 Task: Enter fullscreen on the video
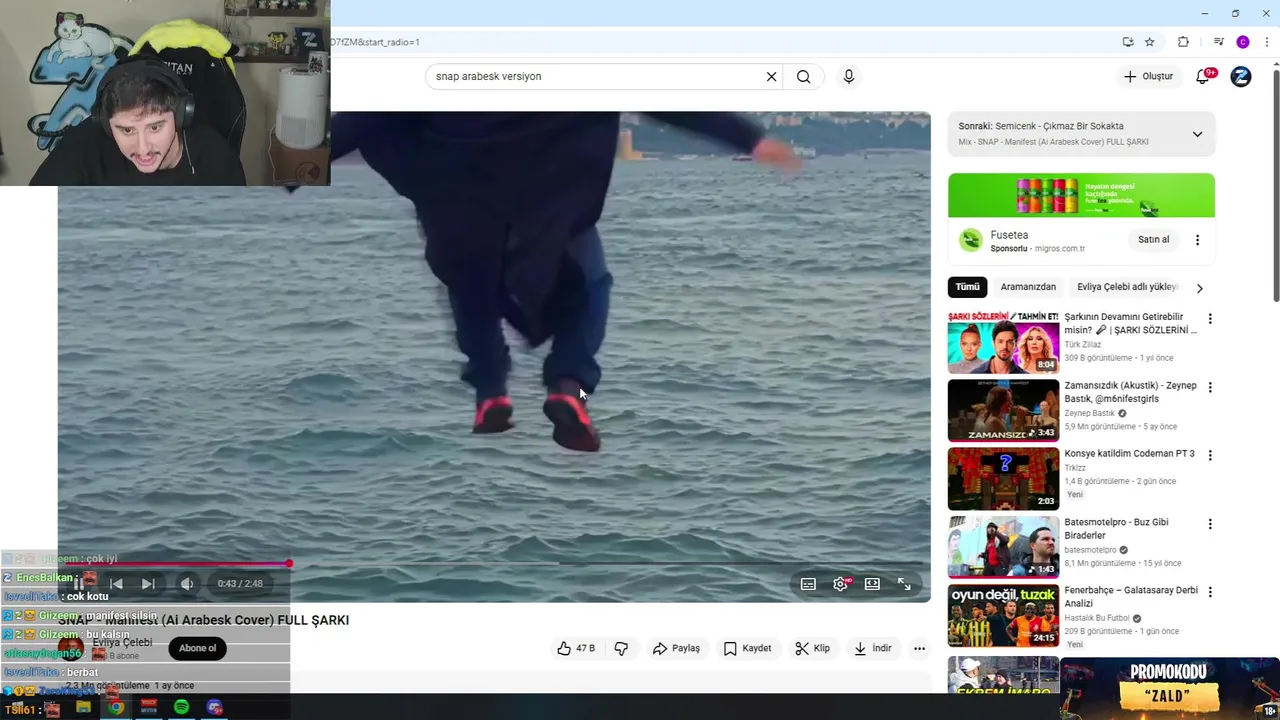click(x=904, y=584)
